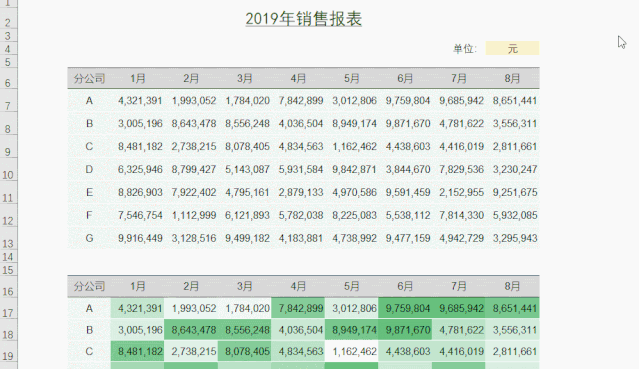Image resolution: width=639 pixels, height=369 pixels.
Task: Click the 分公司 header in the upper gray header row
Action: [x=89, y=78]
